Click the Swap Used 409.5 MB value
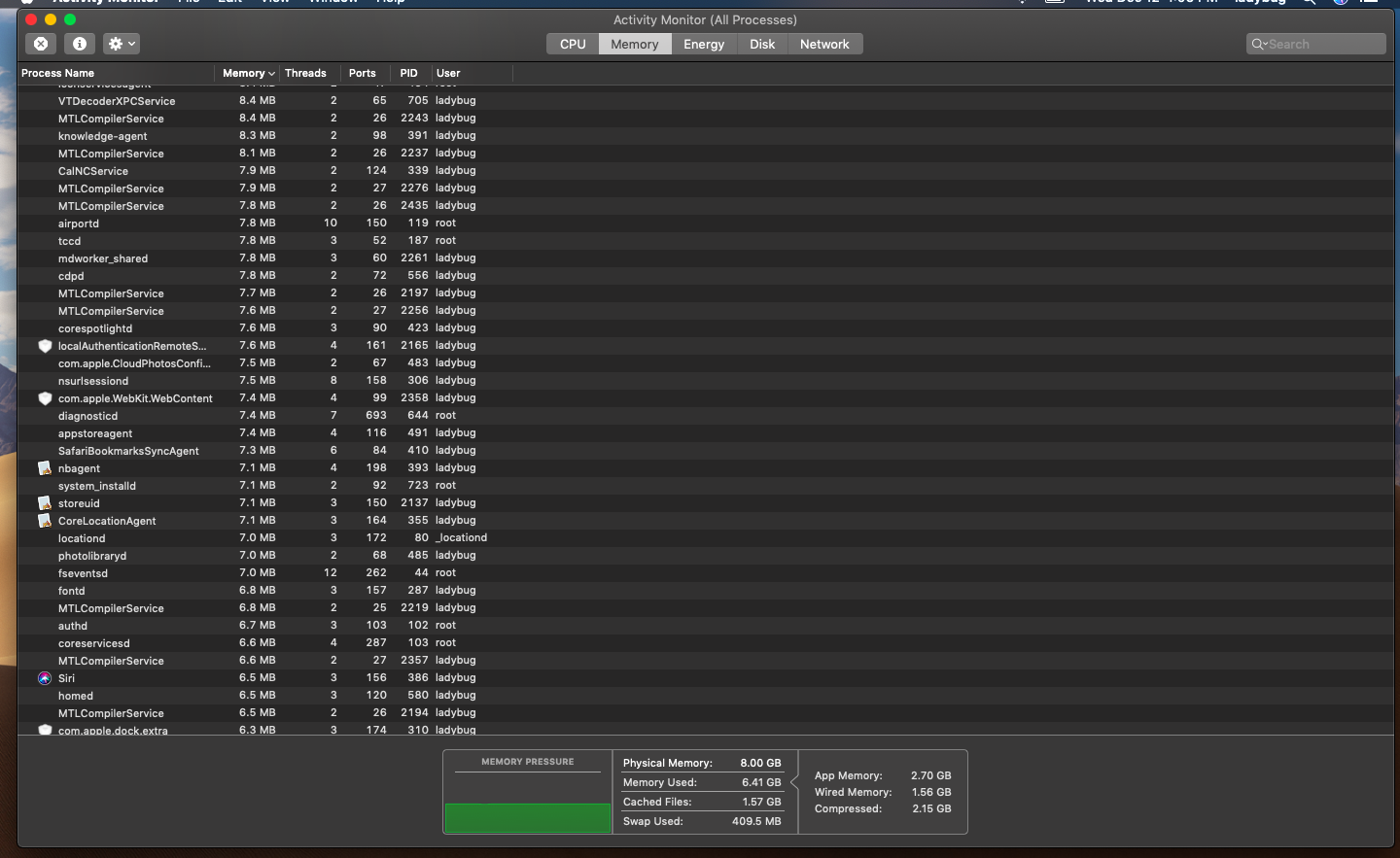The height and width of the screenshot is (858, 1400). 756,821
